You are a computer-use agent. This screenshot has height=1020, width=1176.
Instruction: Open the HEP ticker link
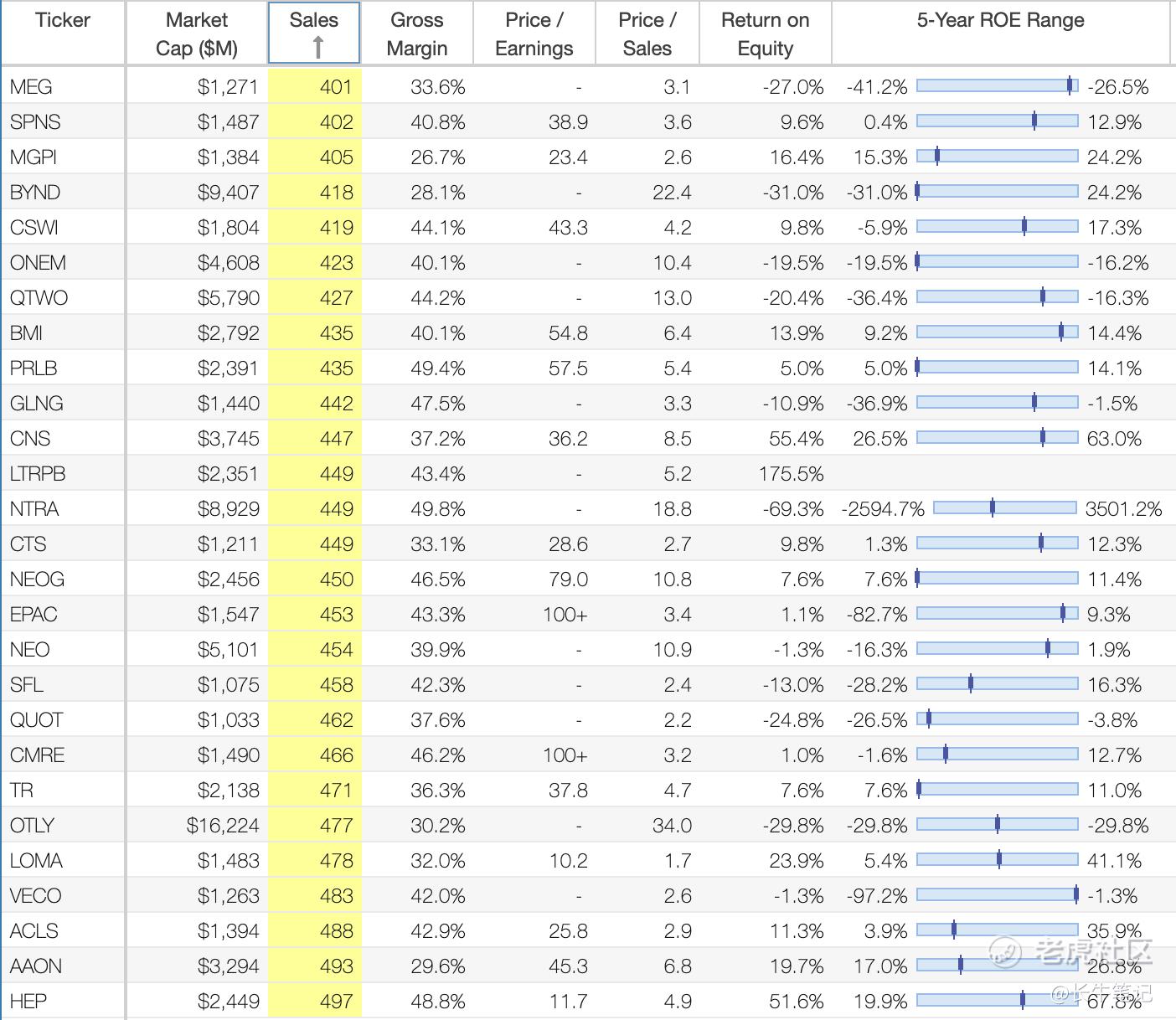(28, 1002)
